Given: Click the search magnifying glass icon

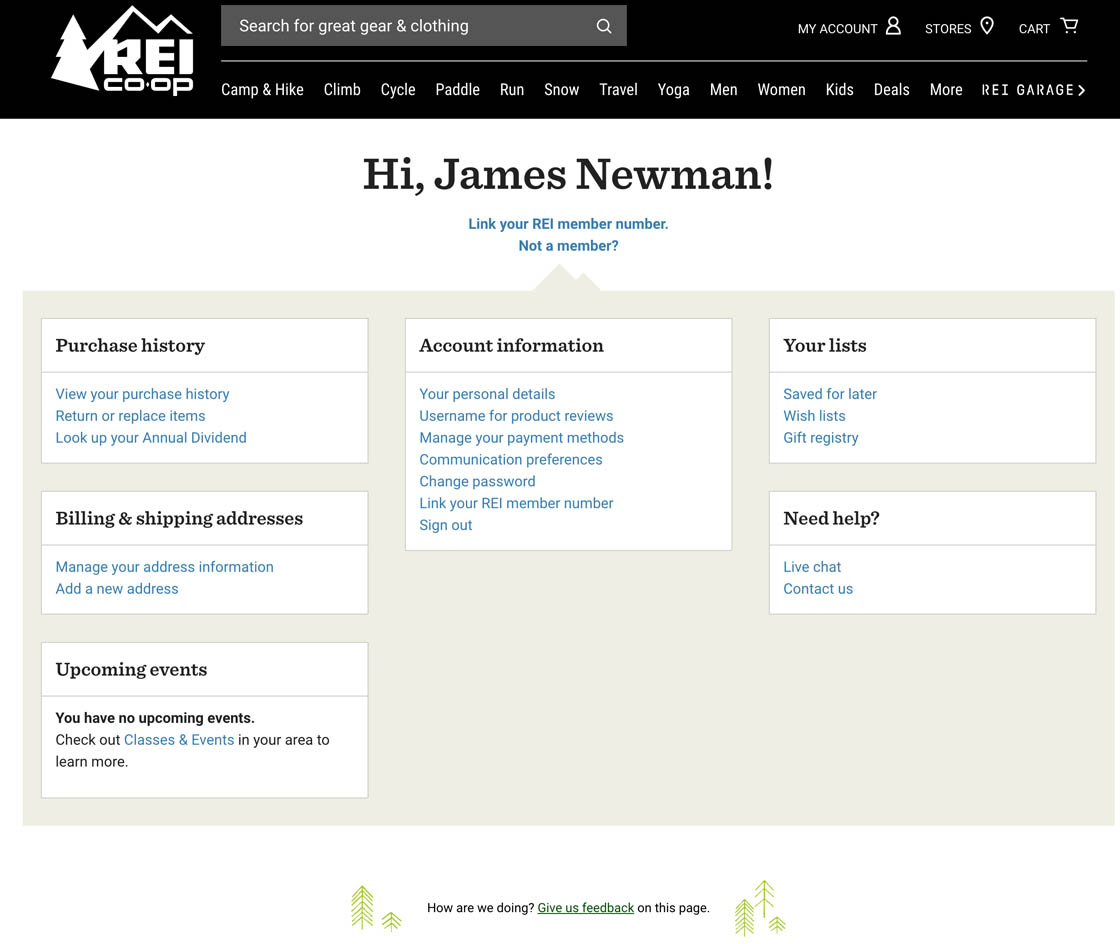Looking at the screenshot, I should (x=604, y=26).
